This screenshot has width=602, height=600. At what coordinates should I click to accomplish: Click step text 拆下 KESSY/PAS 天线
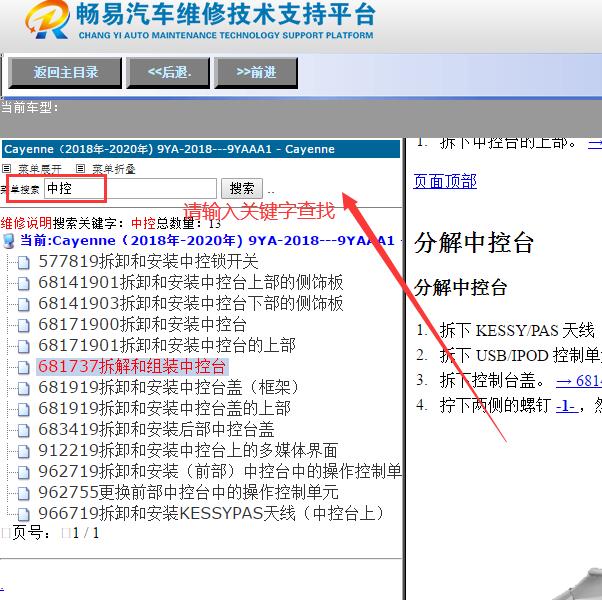click(x=517, y=330)
